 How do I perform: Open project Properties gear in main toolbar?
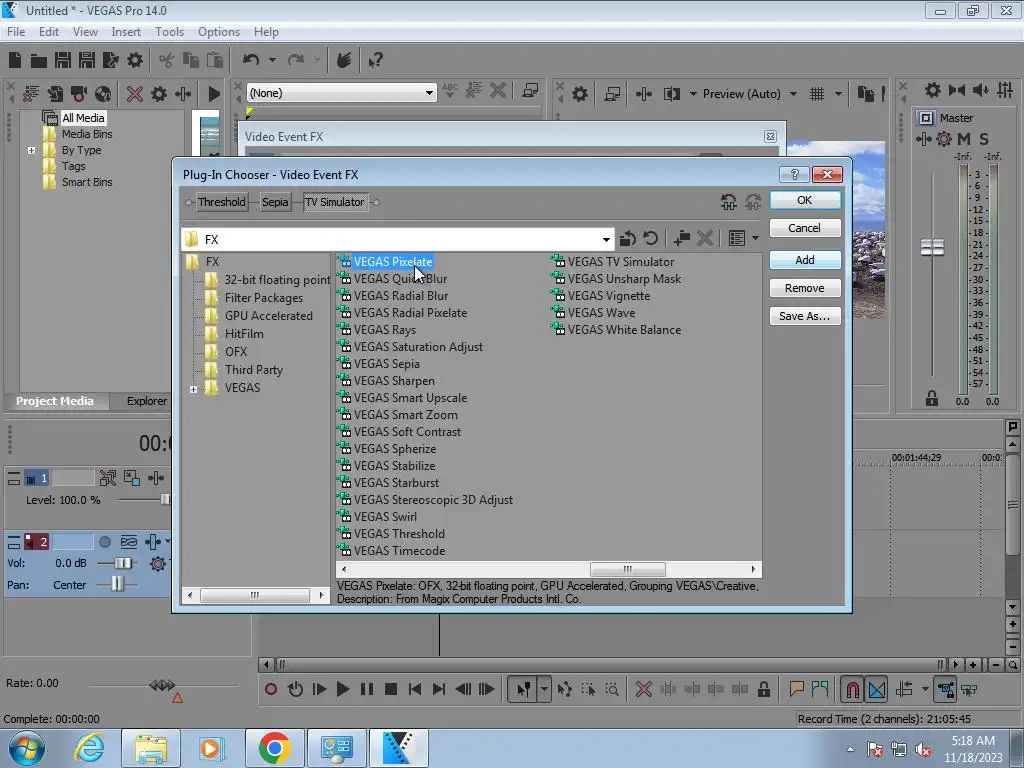pos(135,61)
